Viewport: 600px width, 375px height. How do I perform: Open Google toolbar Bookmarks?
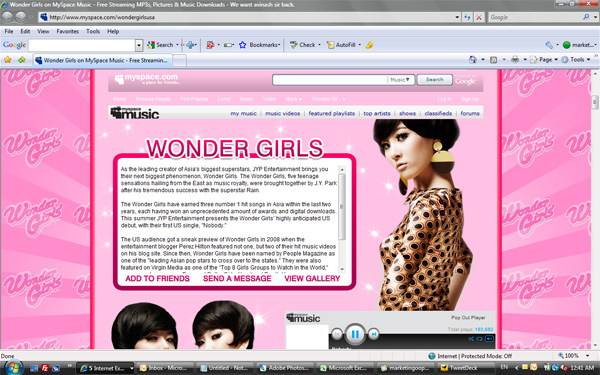(x=259, y=45)
